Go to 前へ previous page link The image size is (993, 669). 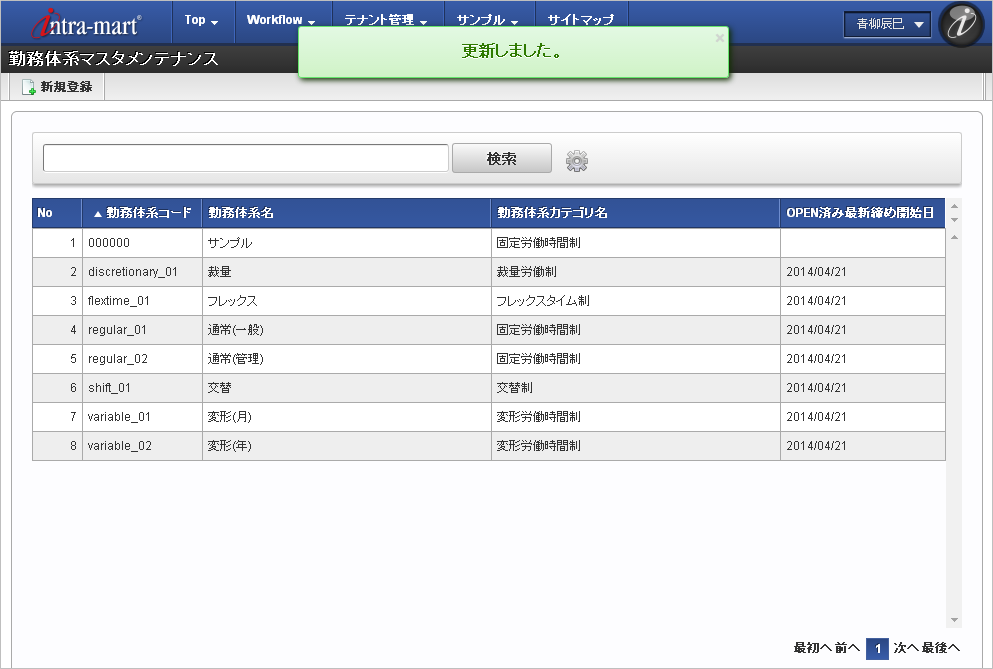[847, 648]
